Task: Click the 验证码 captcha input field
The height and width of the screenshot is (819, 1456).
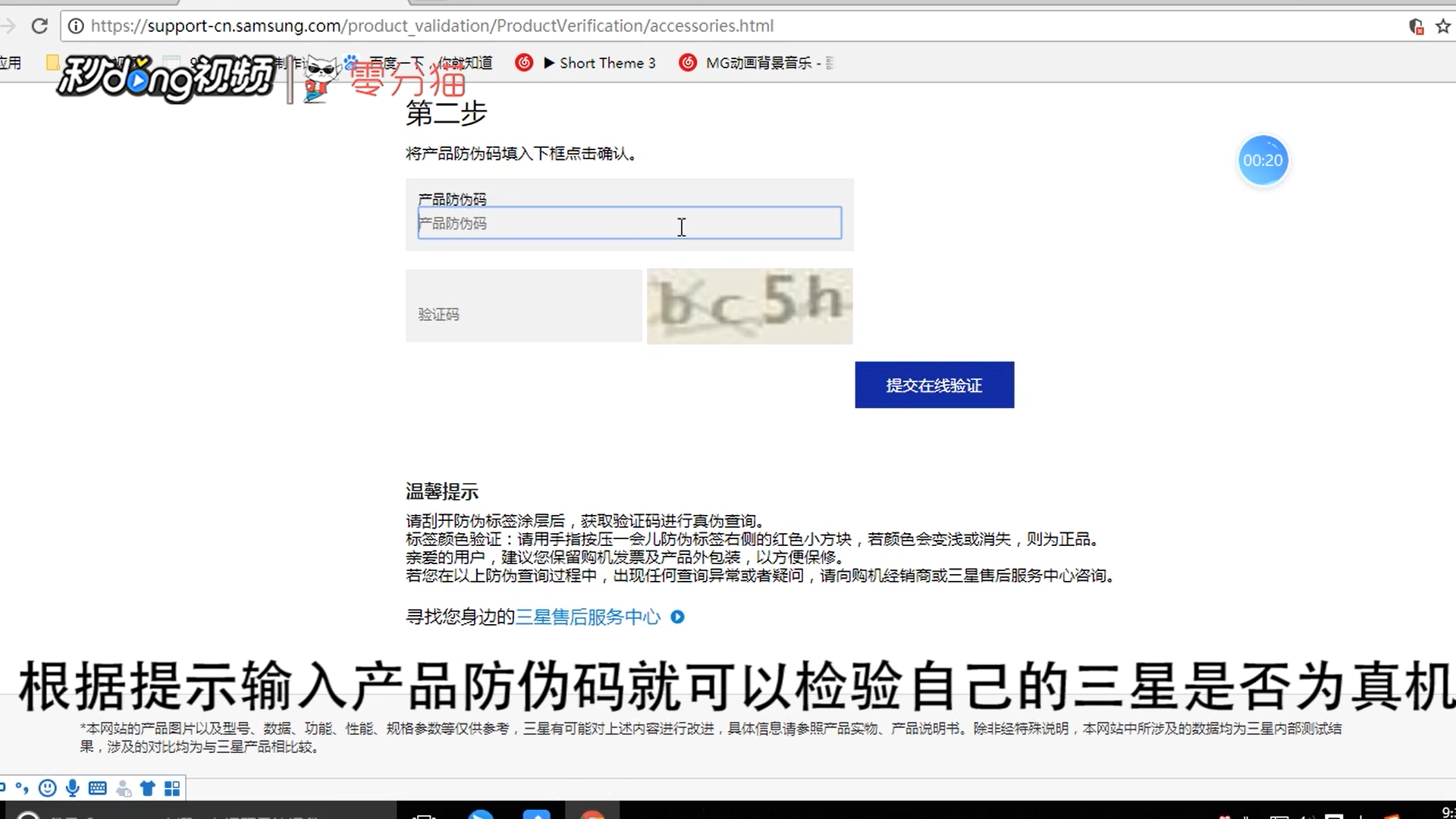Action: (x=523, y=306)
